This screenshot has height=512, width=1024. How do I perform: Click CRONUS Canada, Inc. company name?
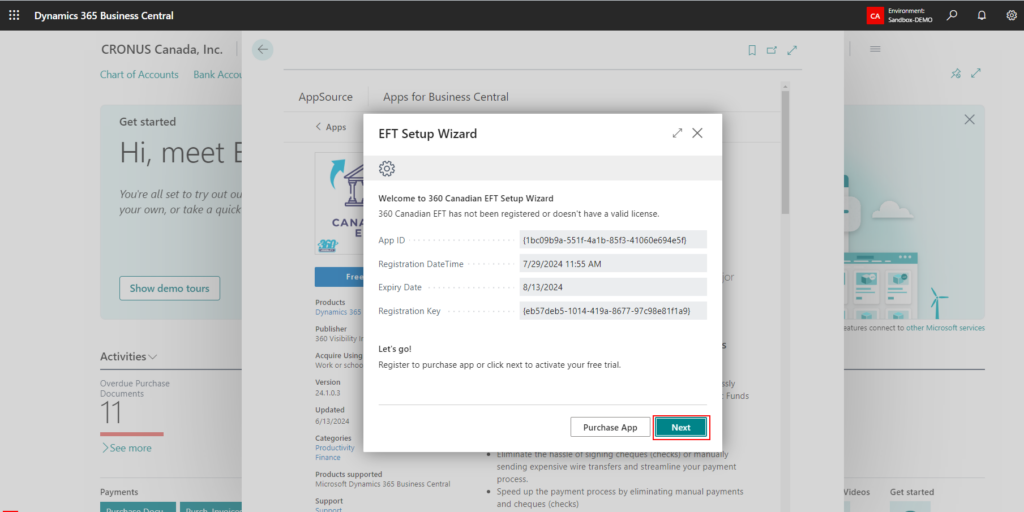point(162,49)
